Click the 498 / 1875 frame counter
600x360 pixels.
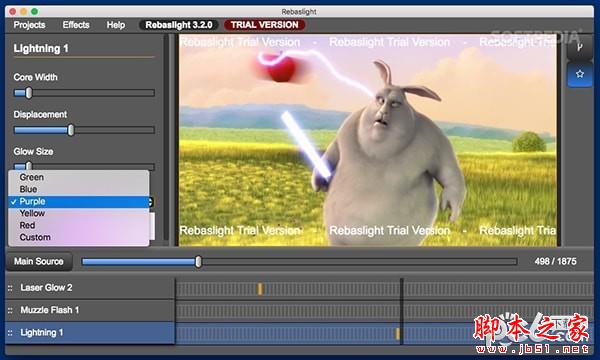(555, 261)
